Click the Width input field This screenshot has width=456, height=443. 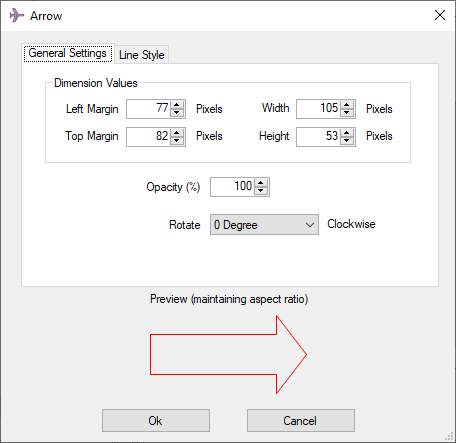(x=318, y=109)
